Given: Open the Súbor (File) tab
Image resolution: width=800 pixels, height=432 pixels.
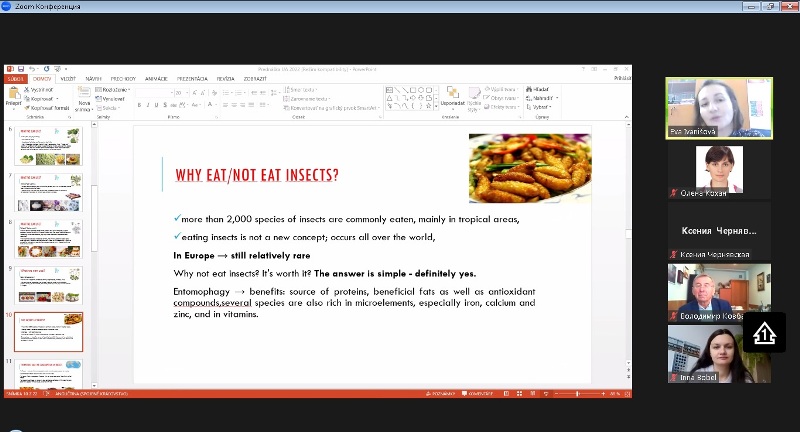Looking at the screenshot, I should click(x=15, y=79).
